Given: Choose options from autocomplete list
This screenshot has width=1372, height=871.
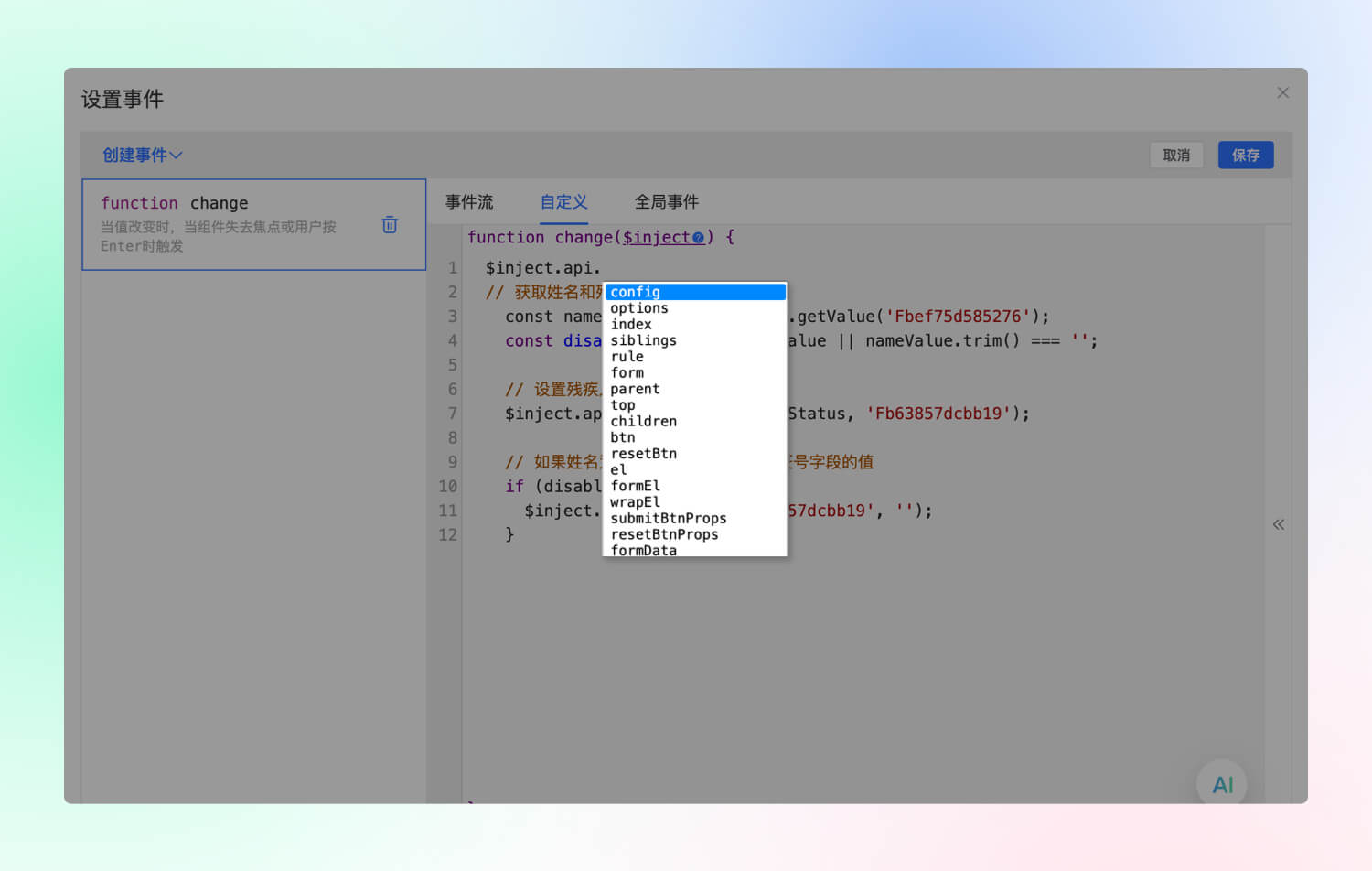Looking at the screenshot, I should pos(695,308).
